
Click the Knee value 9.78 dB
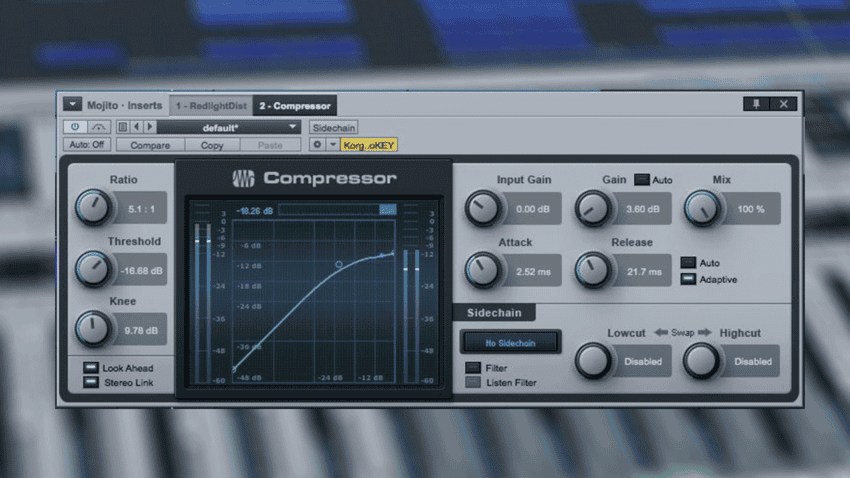tap(141, 330)
